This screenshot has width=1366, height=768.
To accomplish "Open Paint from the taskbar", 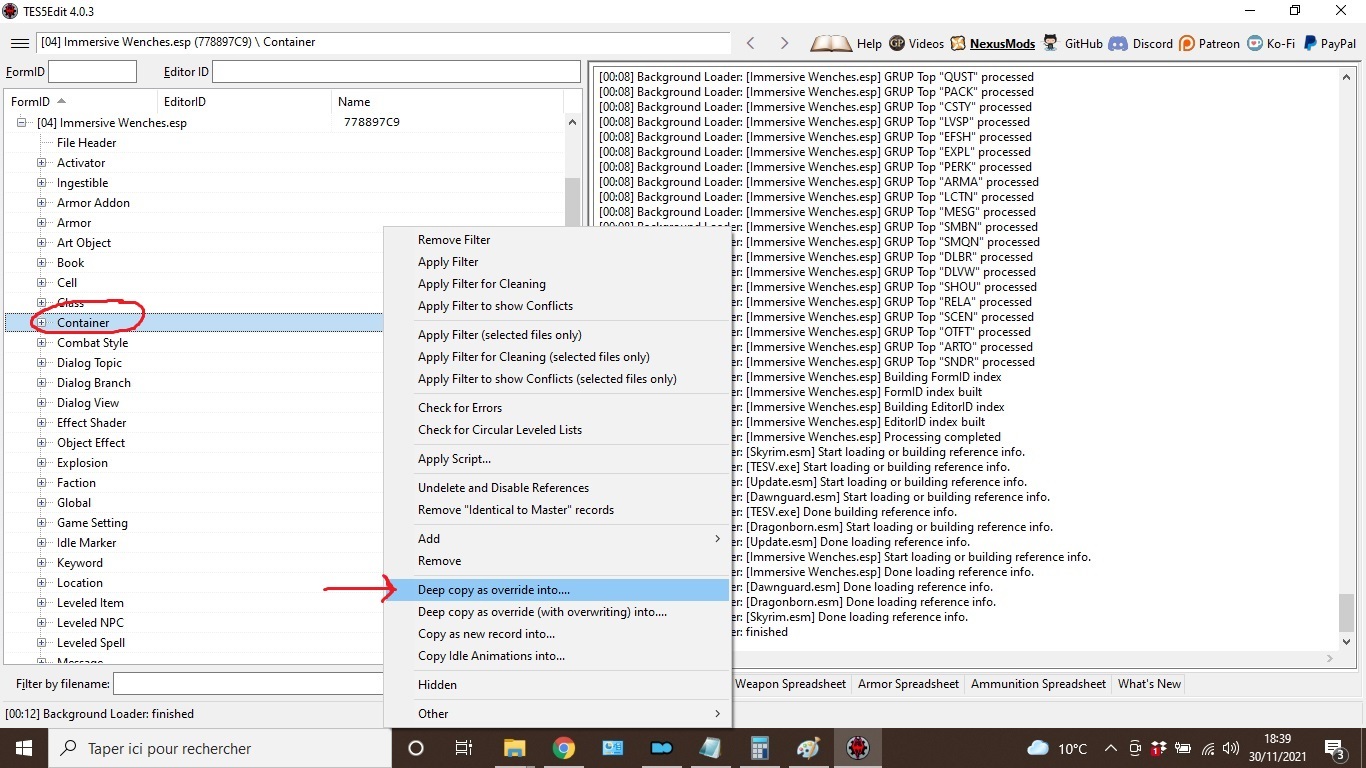I will (809, 748).
